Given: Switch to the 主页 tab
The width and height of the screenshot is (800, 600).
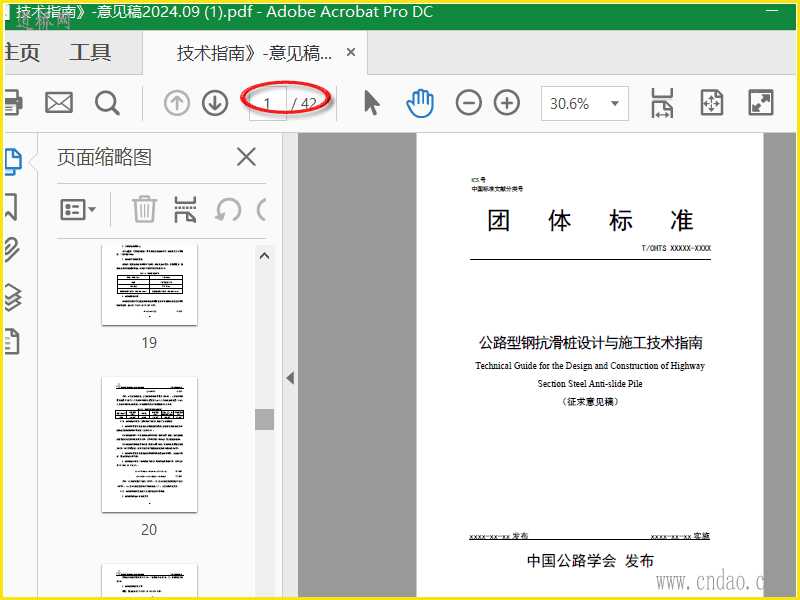Looking at the screenshot, I should (22, 53).
